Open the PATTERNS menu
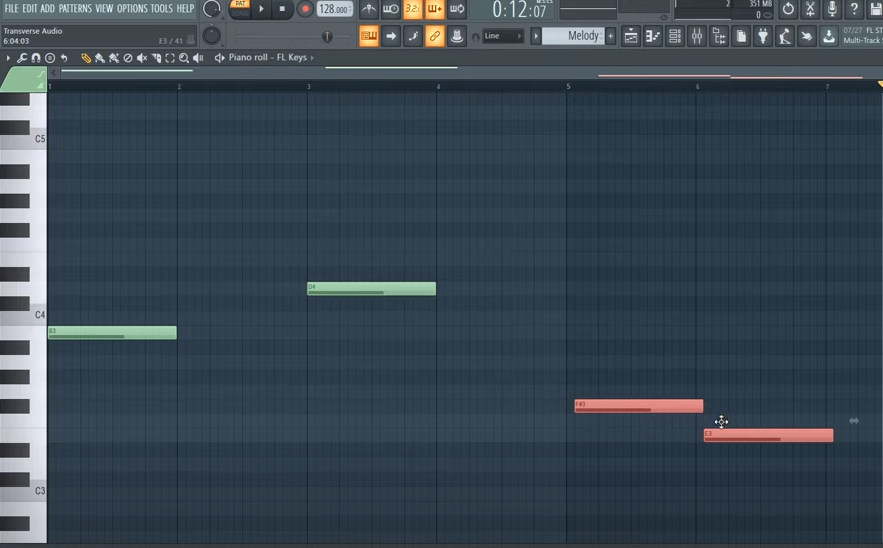This screenshot has width=883, height=548. tap(75, 8)
